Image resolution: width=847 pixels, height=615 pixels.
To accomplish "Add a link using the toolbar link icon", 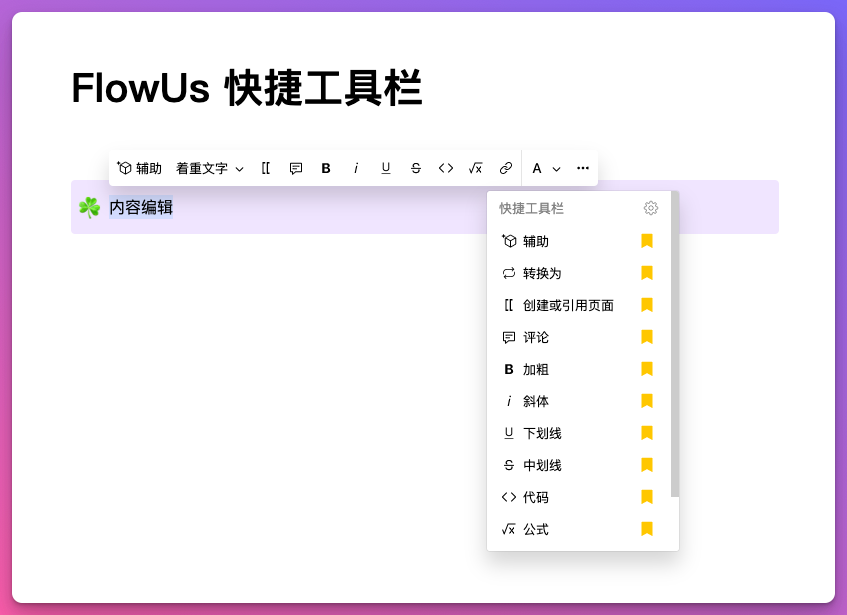I will point(505,168).
